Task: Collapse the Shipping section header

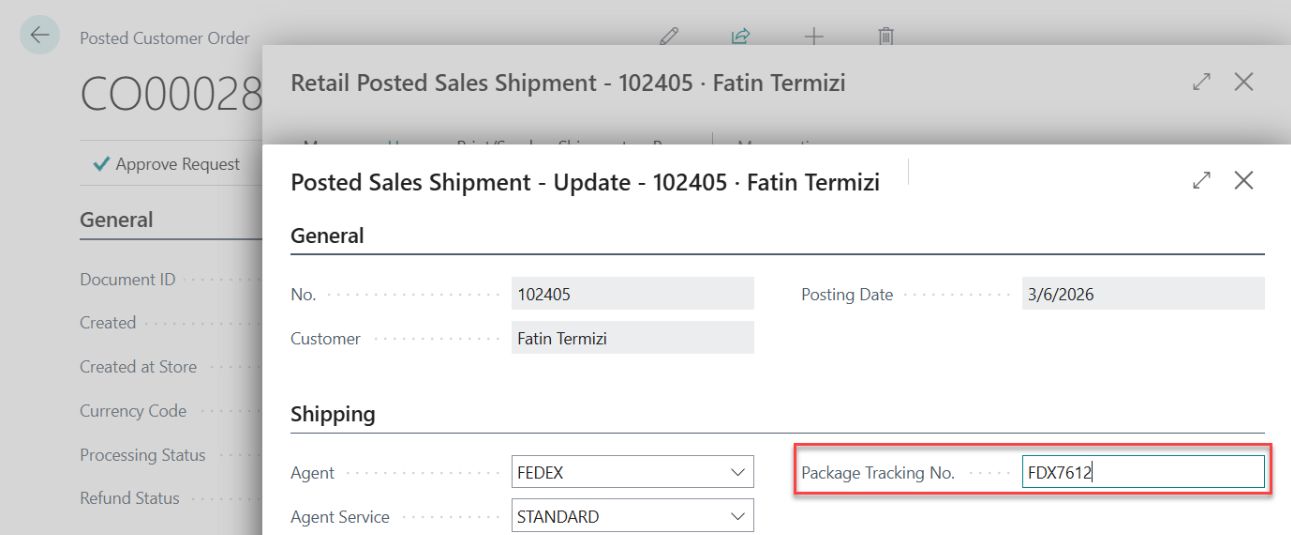Action: point(333,414)
